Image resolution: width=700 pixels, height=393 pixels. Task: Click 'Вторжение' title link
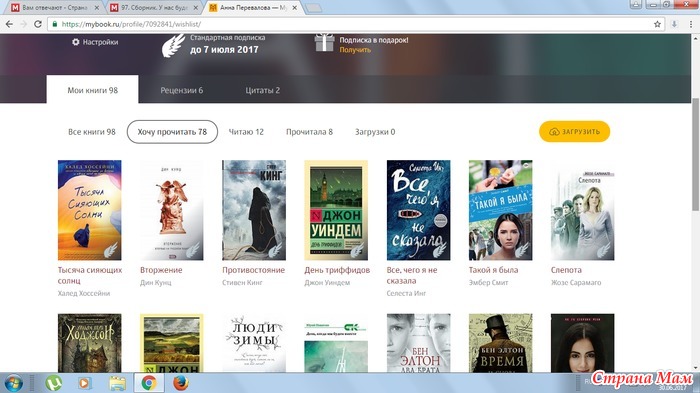click(161, 270)
